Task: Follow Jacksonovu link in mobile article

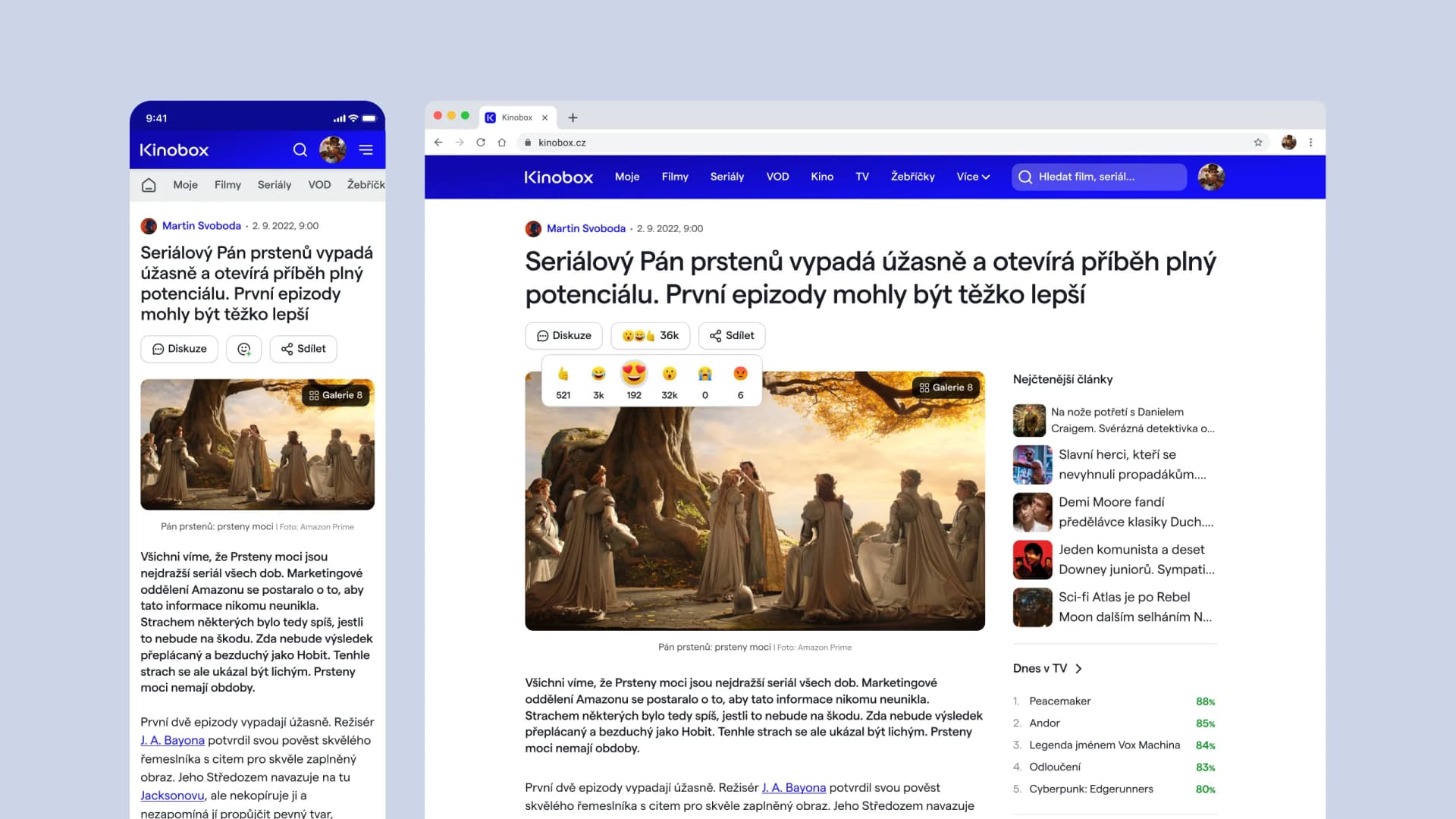Action: point(172,795)
